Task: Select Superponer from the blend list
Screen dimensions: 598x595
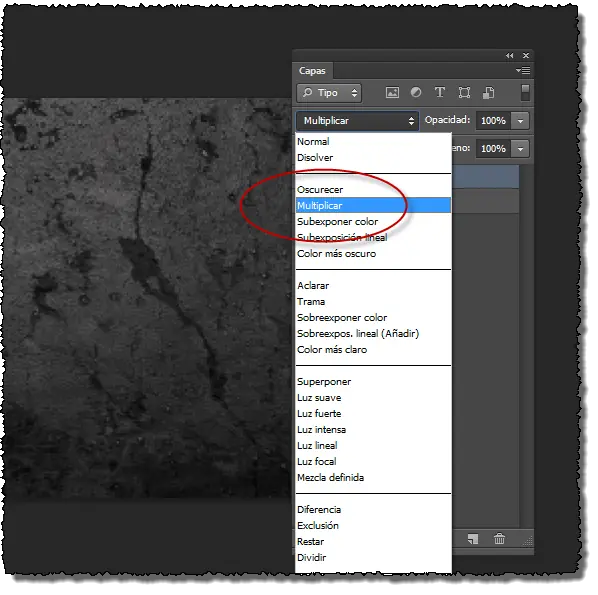Action: tap(324, 382)
